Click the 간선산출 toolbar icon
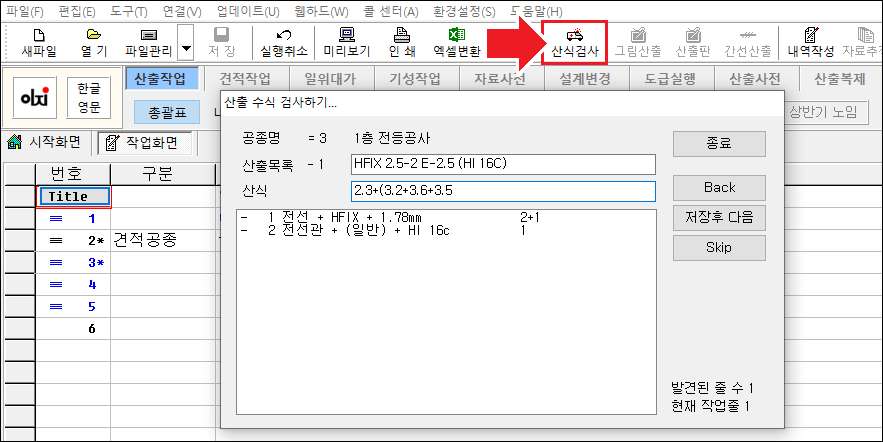Image resolution: width=883 pixels, height=442 pixels. tap(747, 43)
